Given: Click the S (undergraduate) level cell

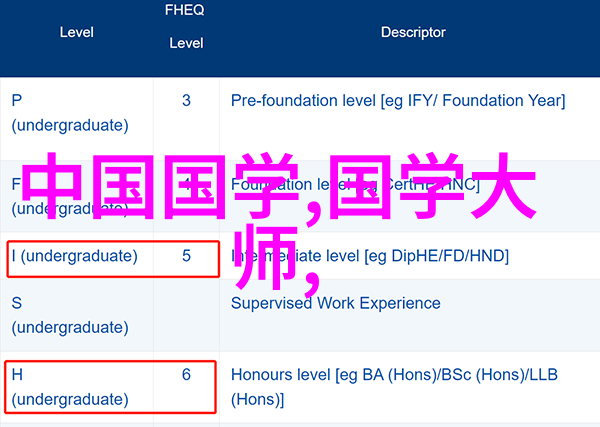Looking at the screenshot, I should click(70, 315).
